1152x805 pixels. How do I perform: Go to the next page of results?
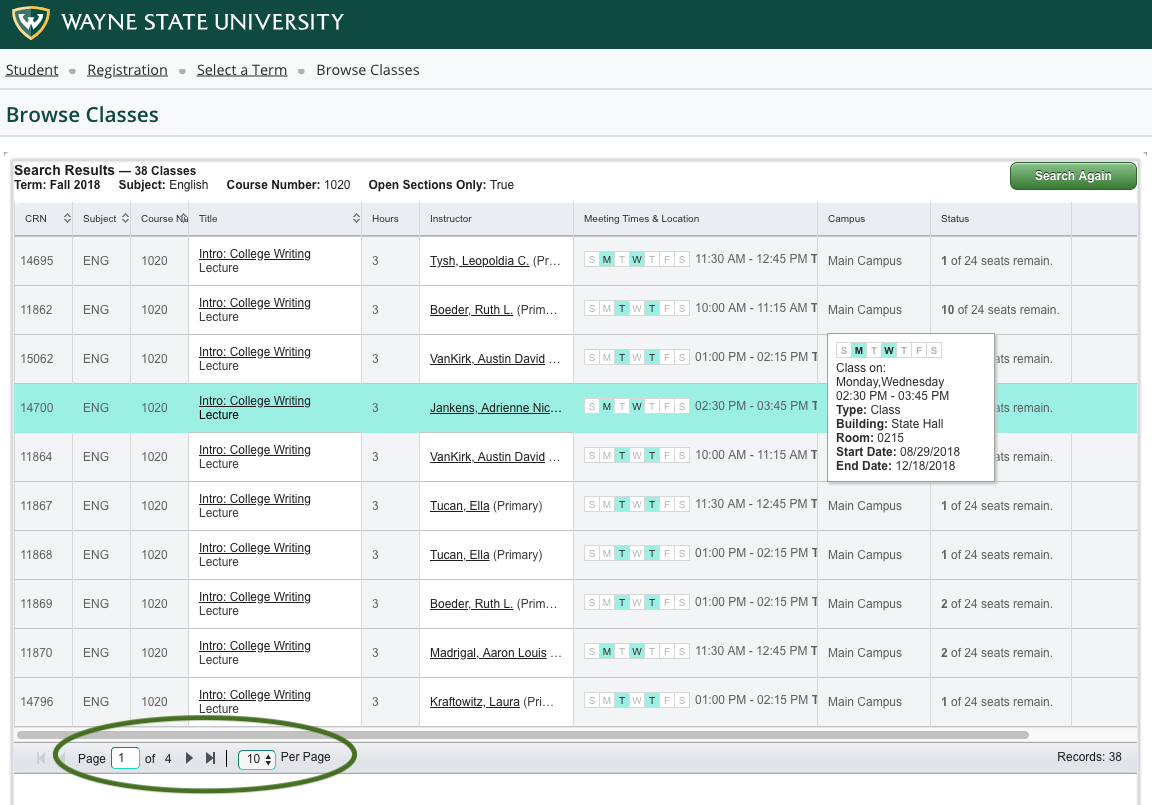189,758
